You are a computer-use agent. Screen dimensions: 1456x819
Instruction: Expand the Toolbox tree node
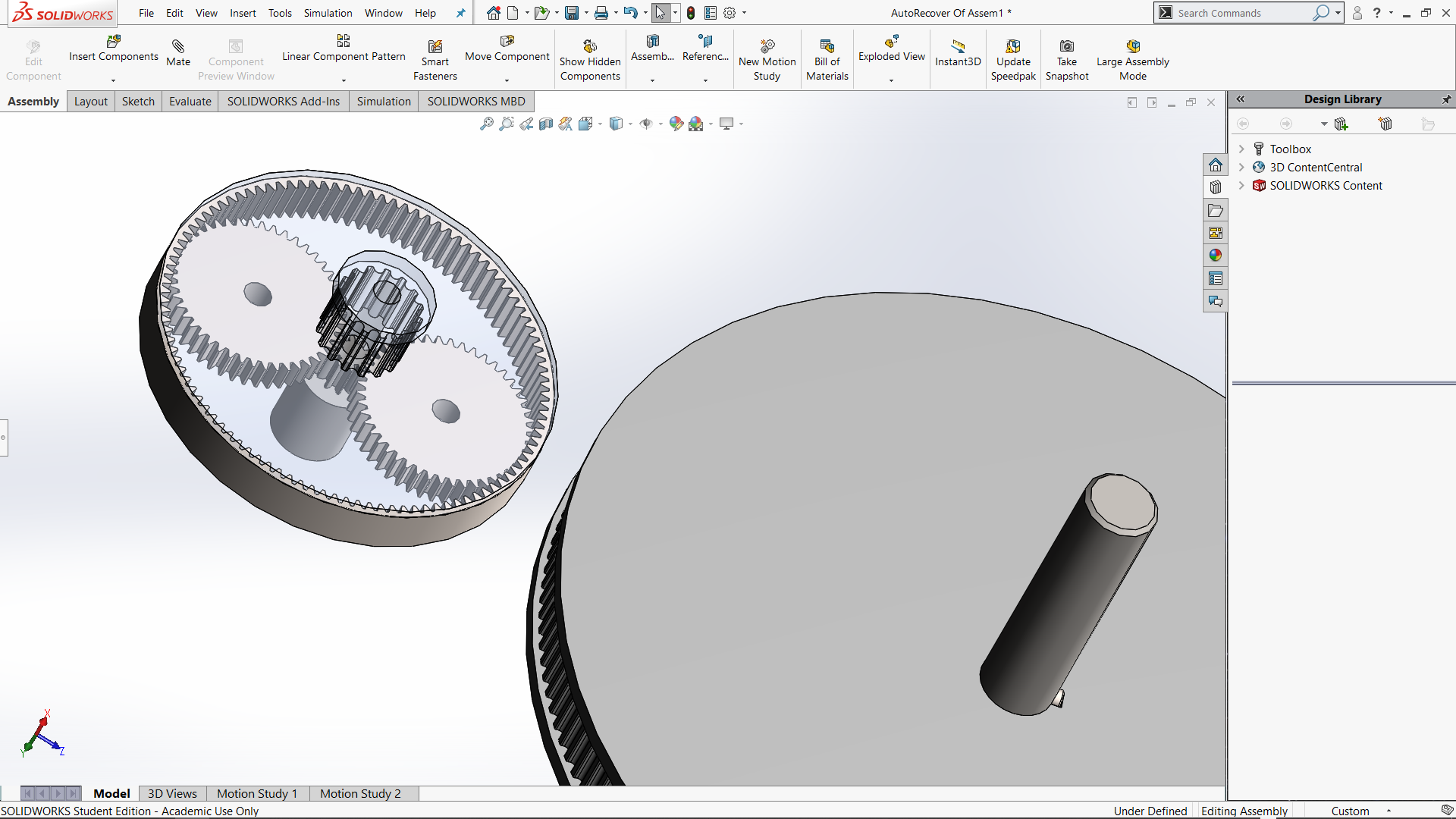[x=1241, y=149]
